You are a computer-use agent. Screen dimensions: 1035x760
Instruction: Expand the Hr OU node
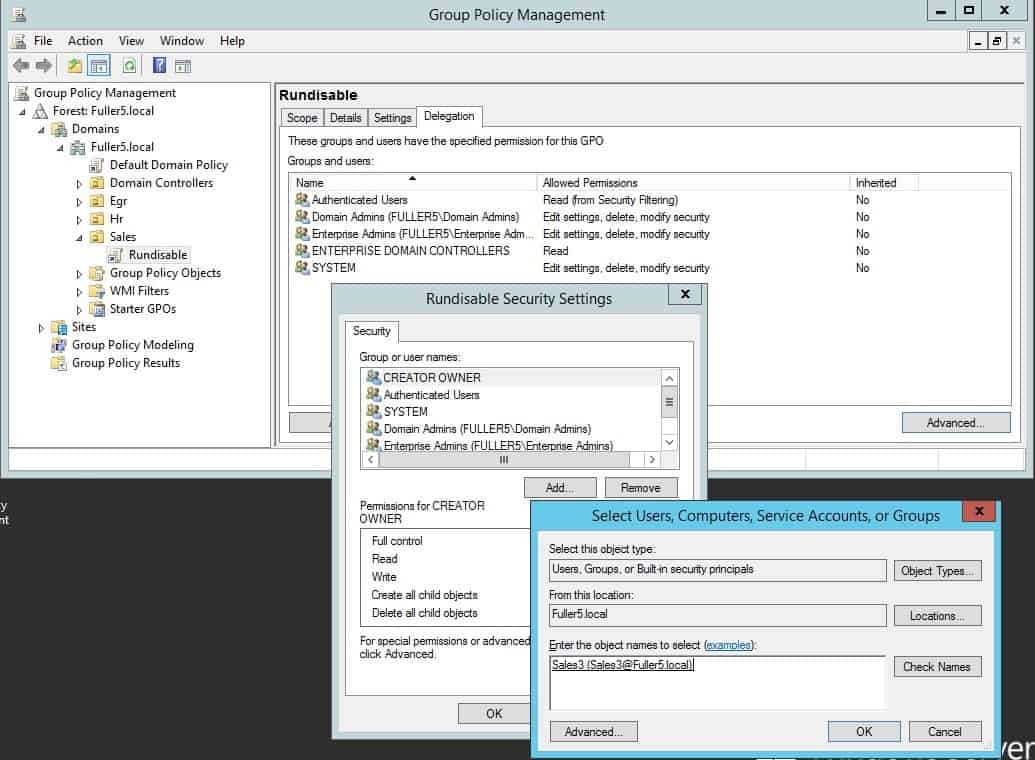click(x=79, y=219)
